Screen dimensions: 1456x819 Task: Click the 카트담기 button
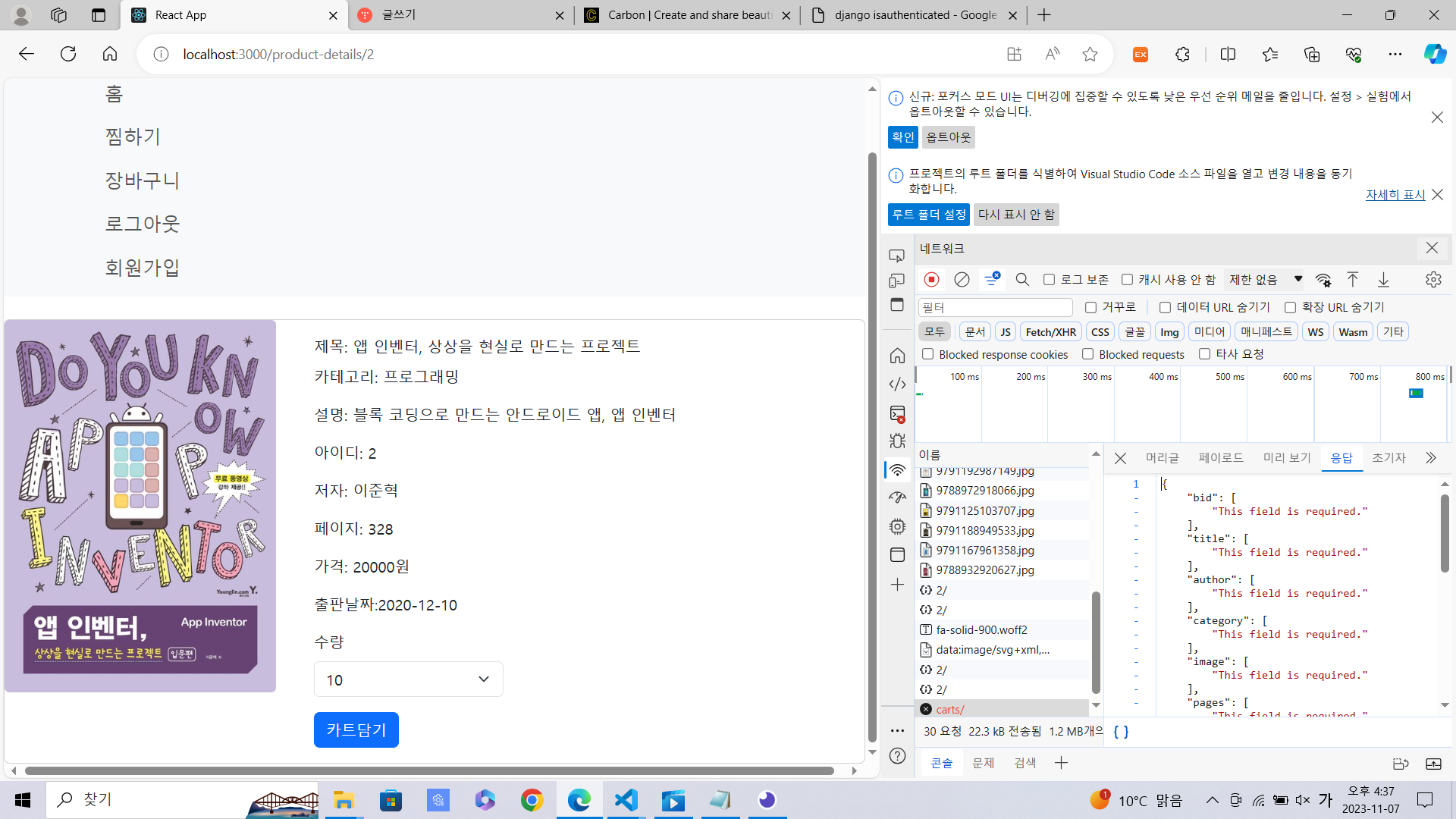356,730
